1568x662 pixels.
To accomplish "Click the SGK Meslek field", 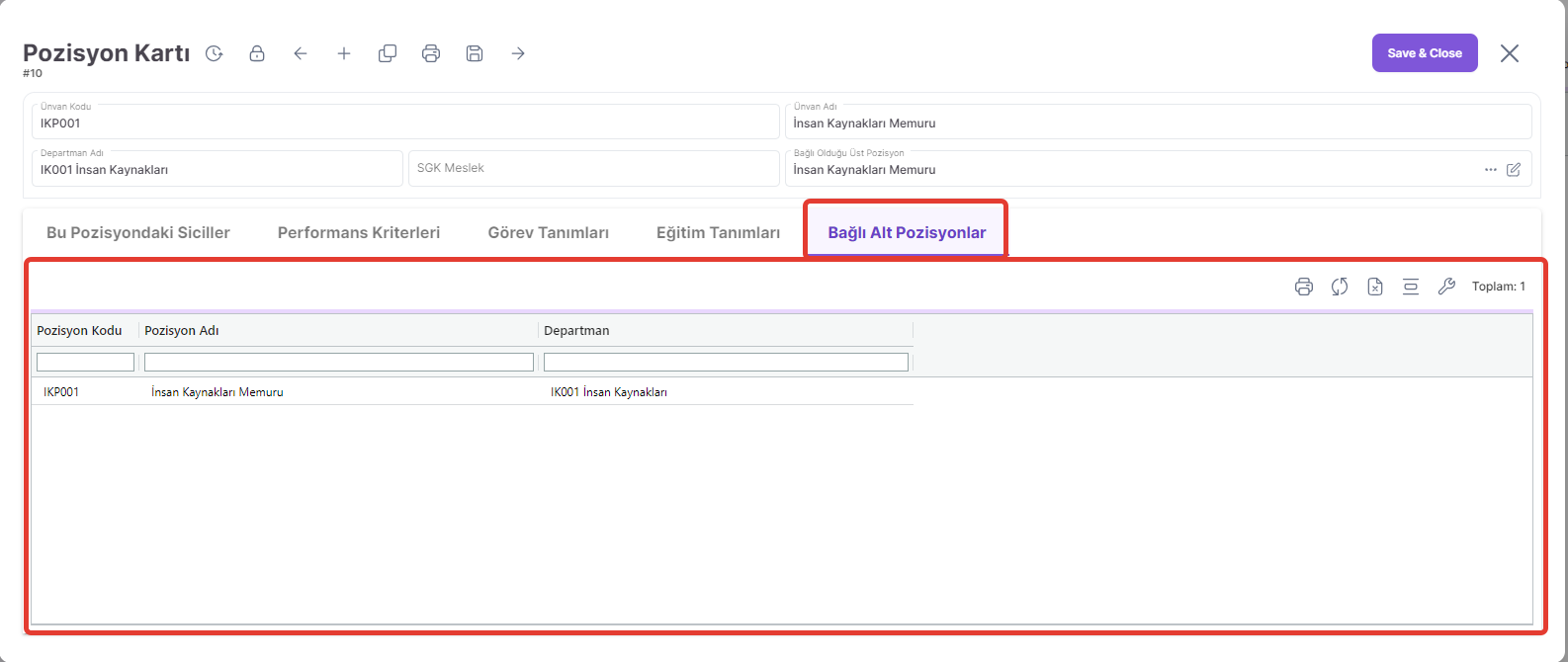I will point(593,169).
